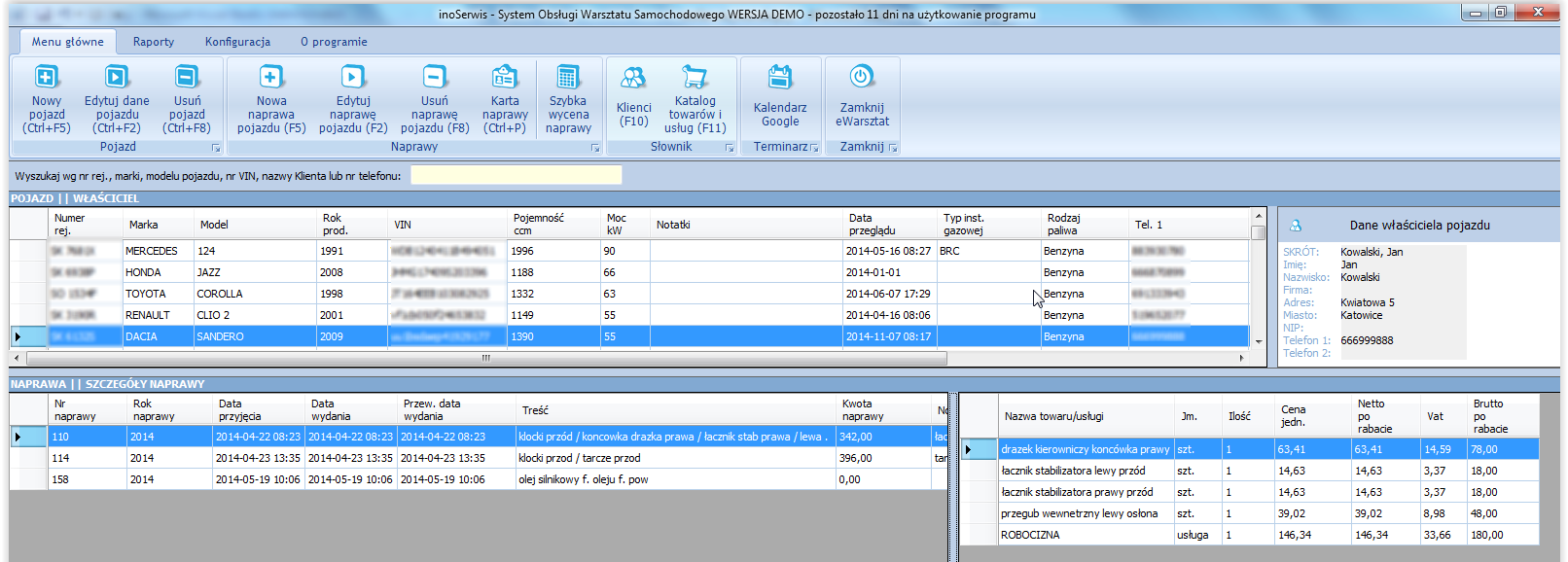Expand Słownik group dialog launcher
Image resolution: width=1568 pixels, height=562 pixels.
(x=730, y=148)
